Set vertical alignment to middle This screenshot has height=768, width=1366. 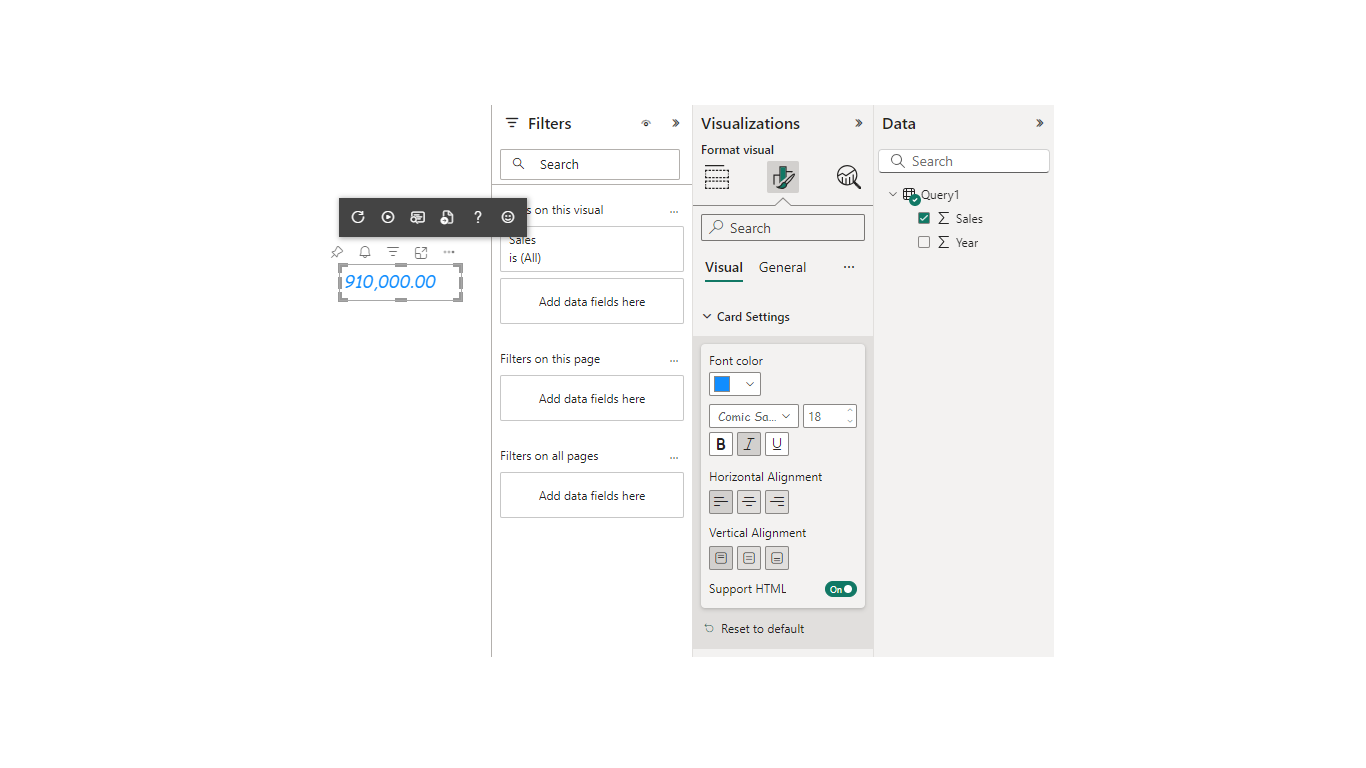pos(749,558)
